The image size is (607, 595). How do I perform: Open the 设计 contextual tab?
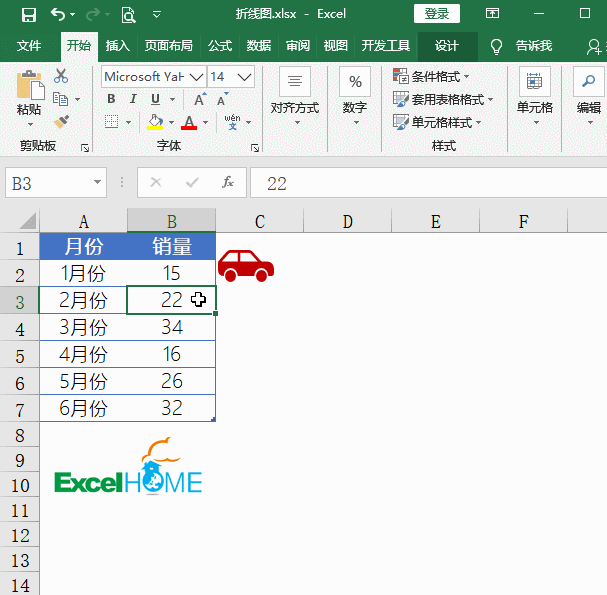pos(447,46)
